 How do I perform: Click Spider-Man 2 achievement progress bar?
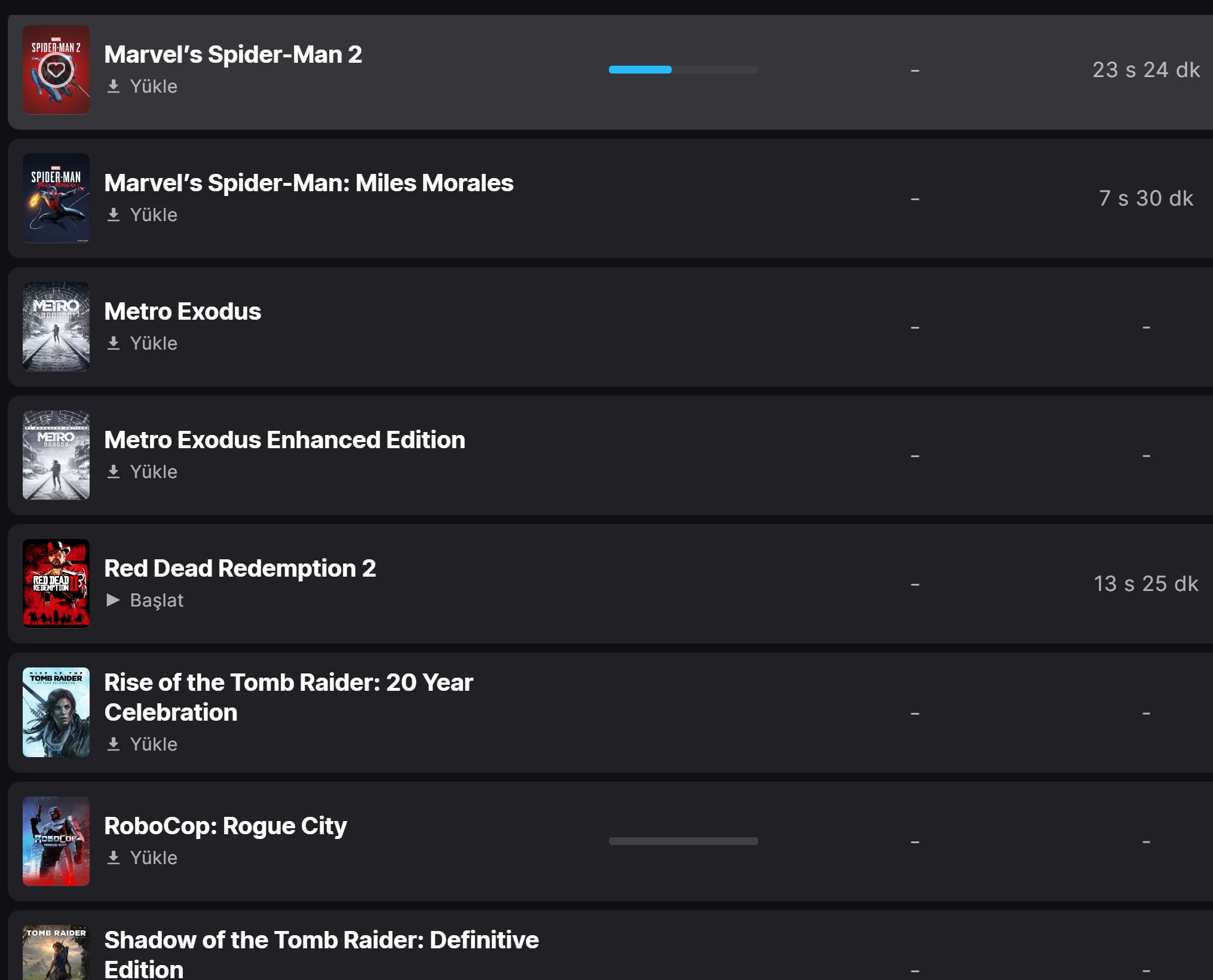(x=683, y=70)
